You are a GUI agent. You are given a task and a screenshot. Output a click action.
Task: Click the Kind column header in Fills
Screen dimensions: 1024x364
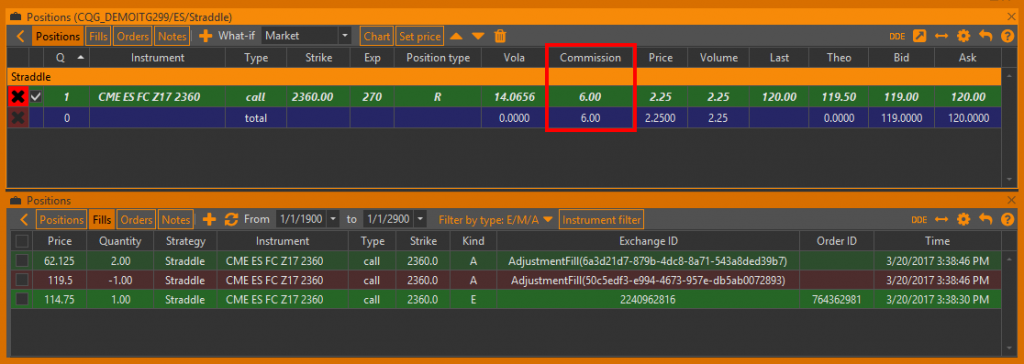coord(473,241)
